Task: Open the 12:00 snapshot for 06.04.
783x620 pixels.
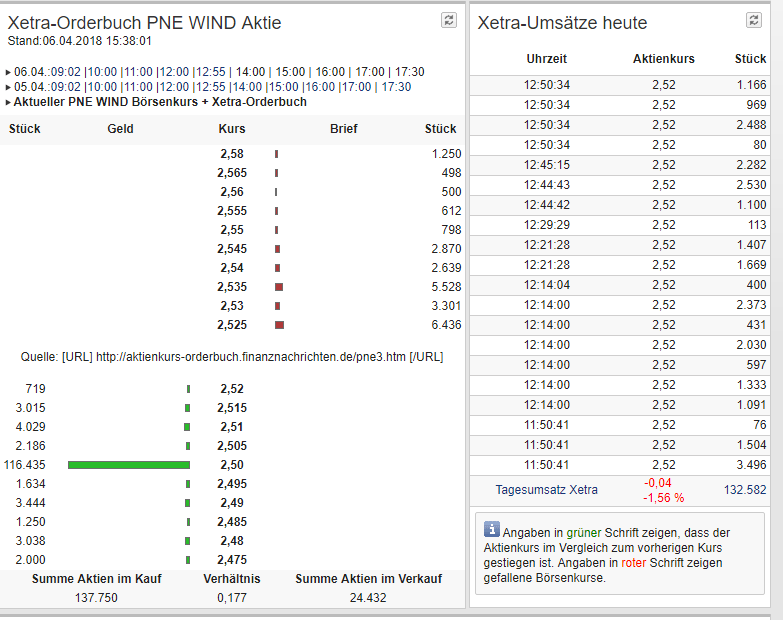Action: tap(174, 72)
